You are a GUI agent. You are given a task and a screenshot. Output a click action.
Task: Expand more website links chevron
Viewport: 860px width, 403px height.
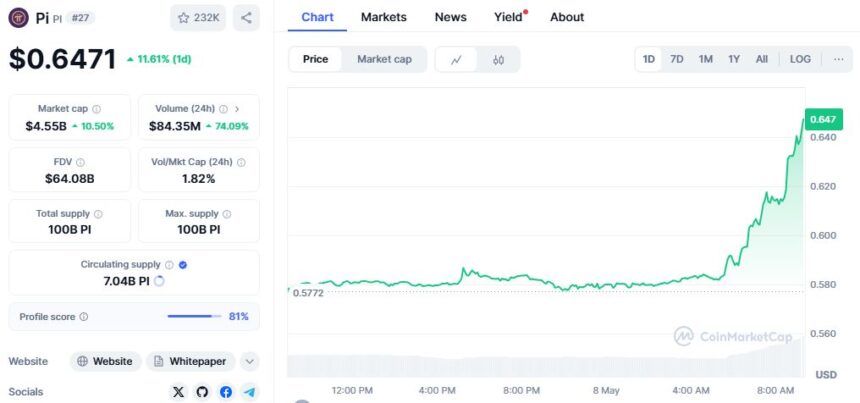pos(250,361)
